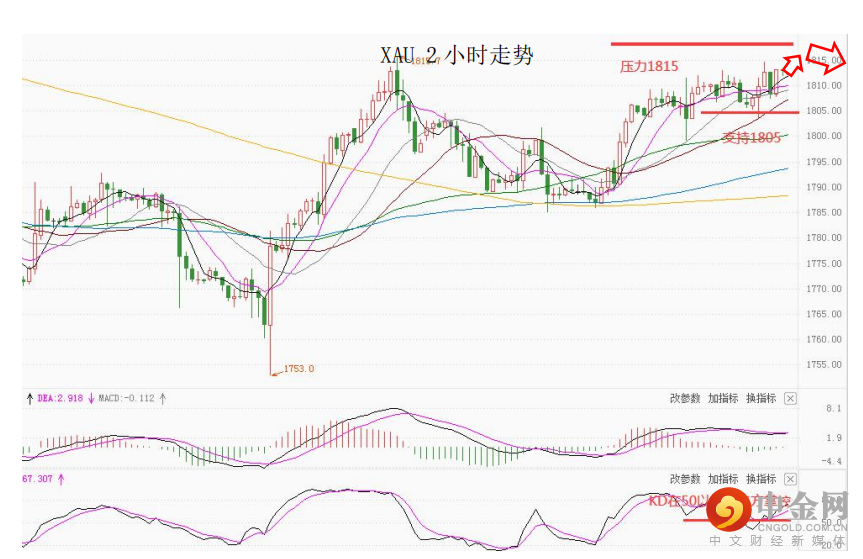Click the 1765.00 price axis label
Screen dimensions: 863x559
[x=824, y=314]
